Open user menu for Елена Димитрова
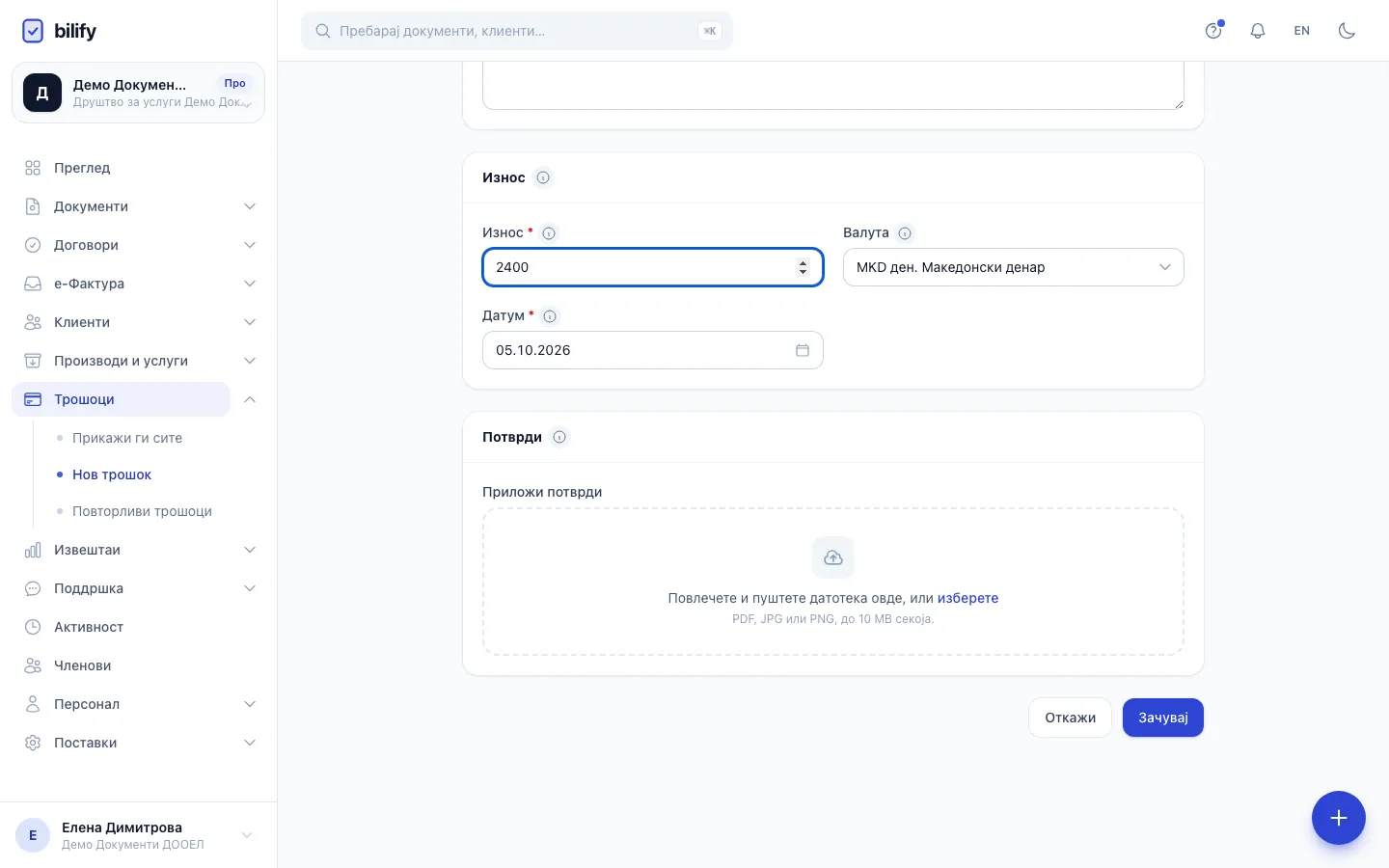This screenshot has height=868, width=1389. pos(138,835)
